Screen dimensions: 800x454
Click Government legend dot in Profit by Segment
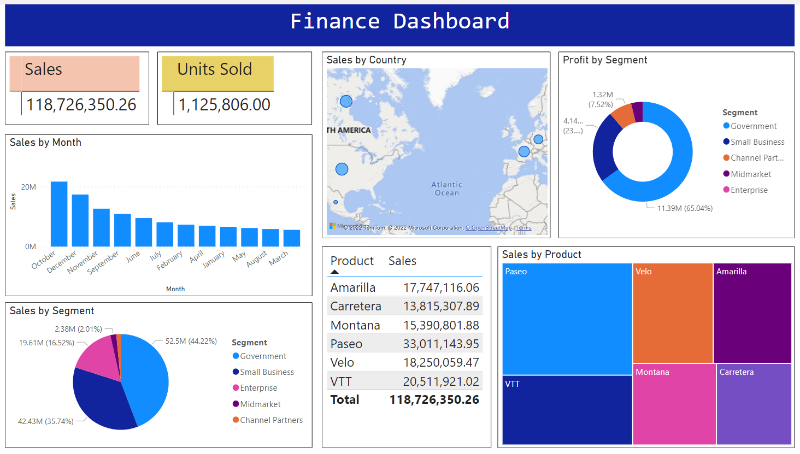click(x=725, y=127)
